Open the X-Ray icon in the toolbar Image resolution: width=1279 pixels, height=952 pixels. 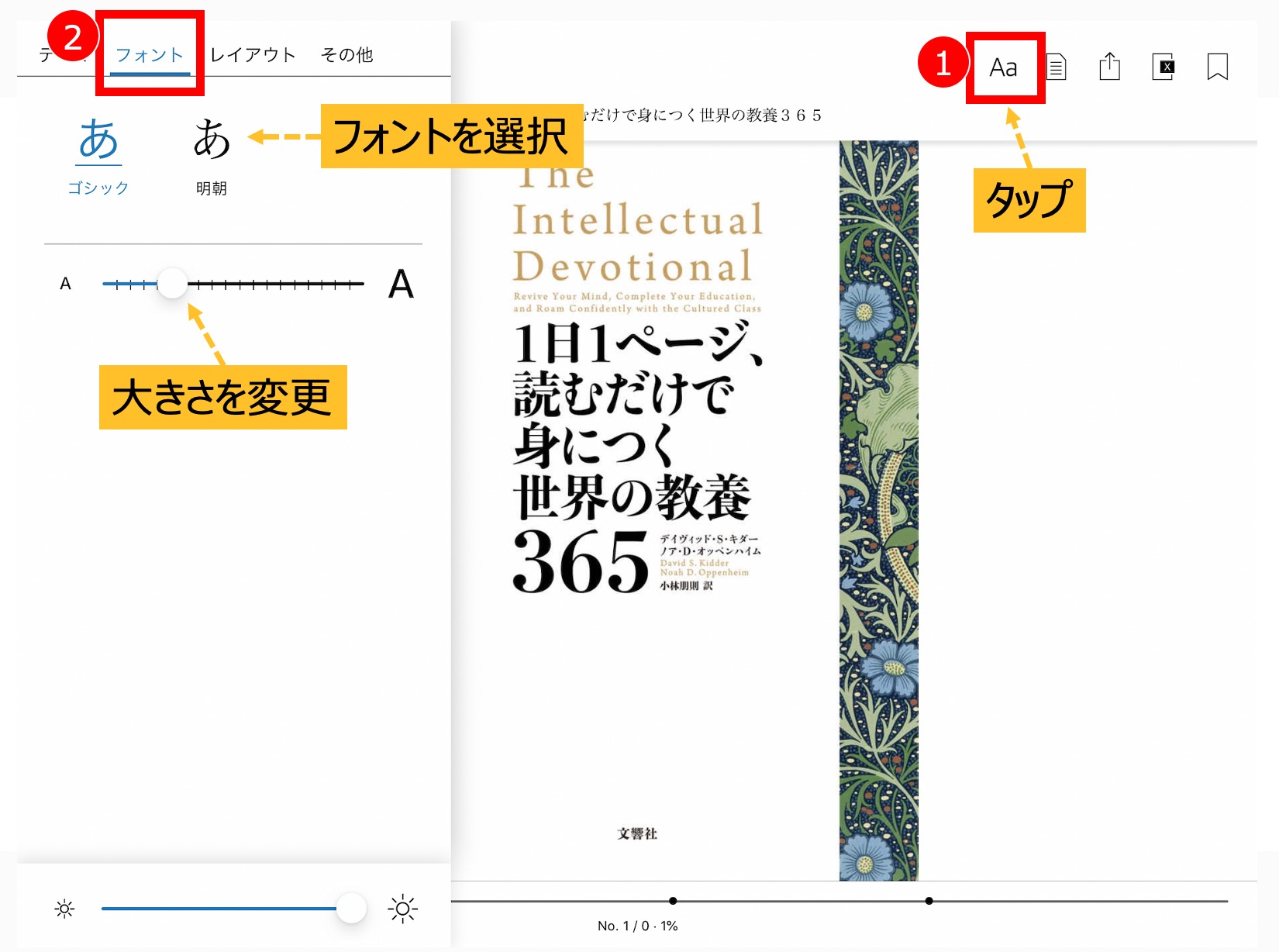point(1164,67)
